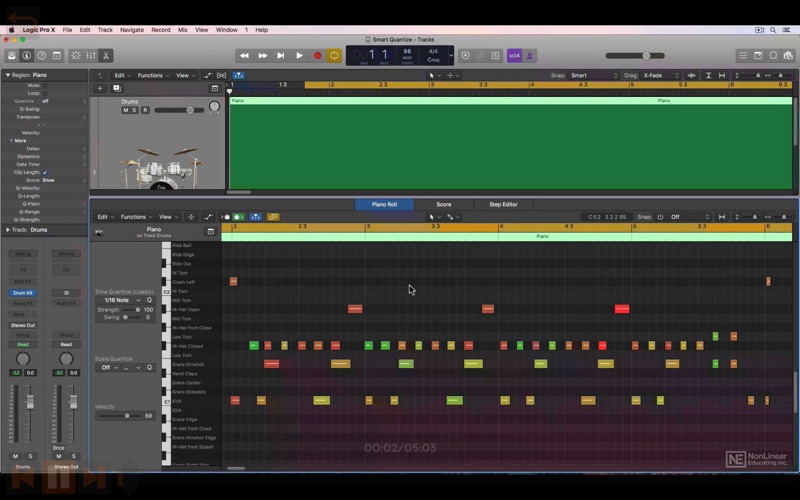Image resolution: width=800 pixels, height=500 pixels.
Task: Expand the Track: Drums disclosure triangle
Action: 8,230
